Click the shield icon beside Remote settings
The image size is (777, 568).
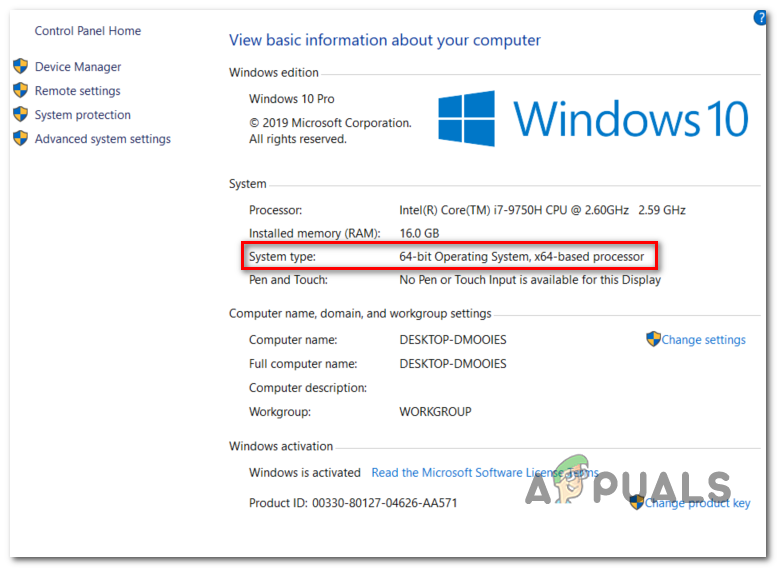[21, 90]
